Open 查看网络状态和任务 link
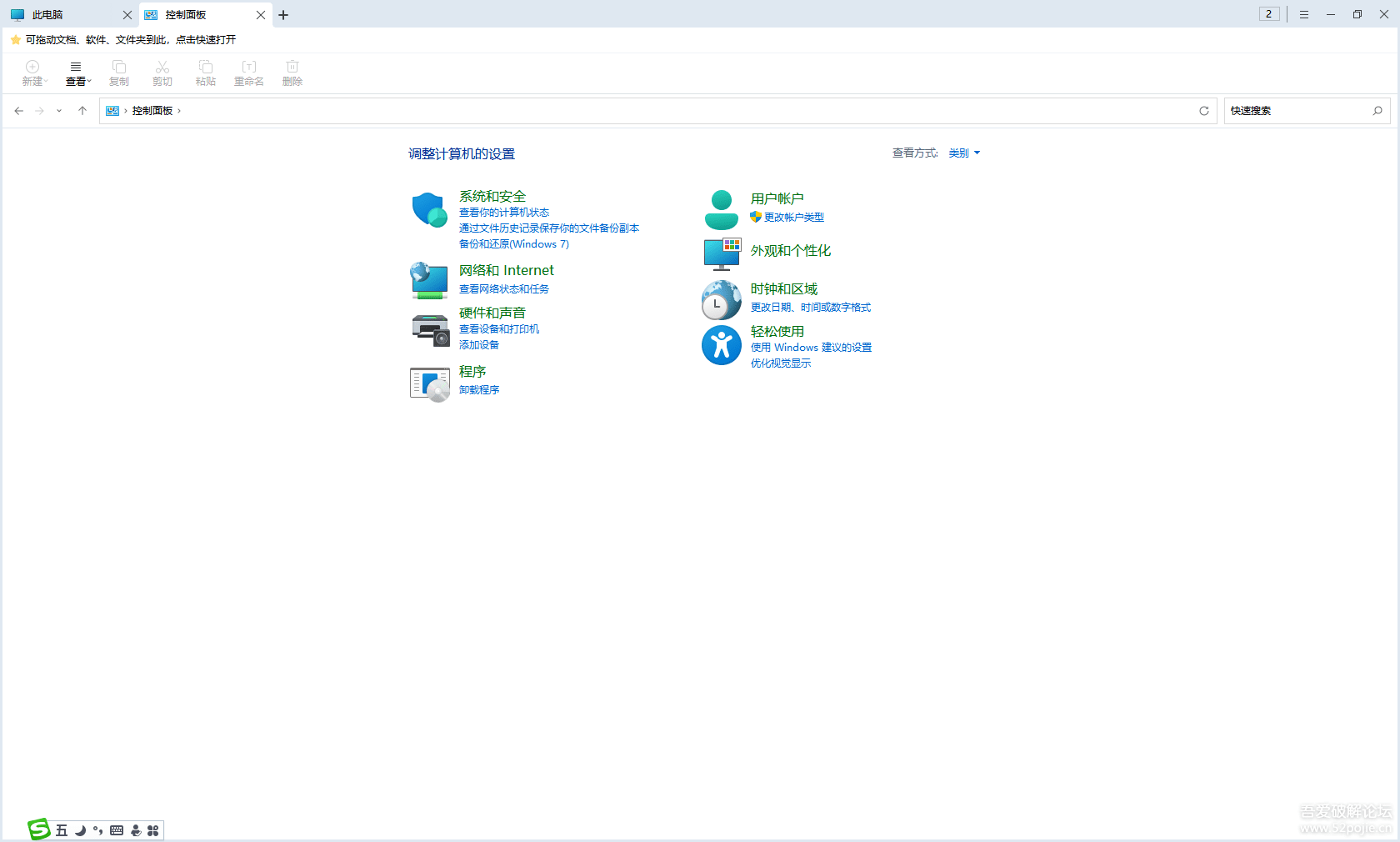This screenshot has width=1400, height=842. tap(504, 289)
